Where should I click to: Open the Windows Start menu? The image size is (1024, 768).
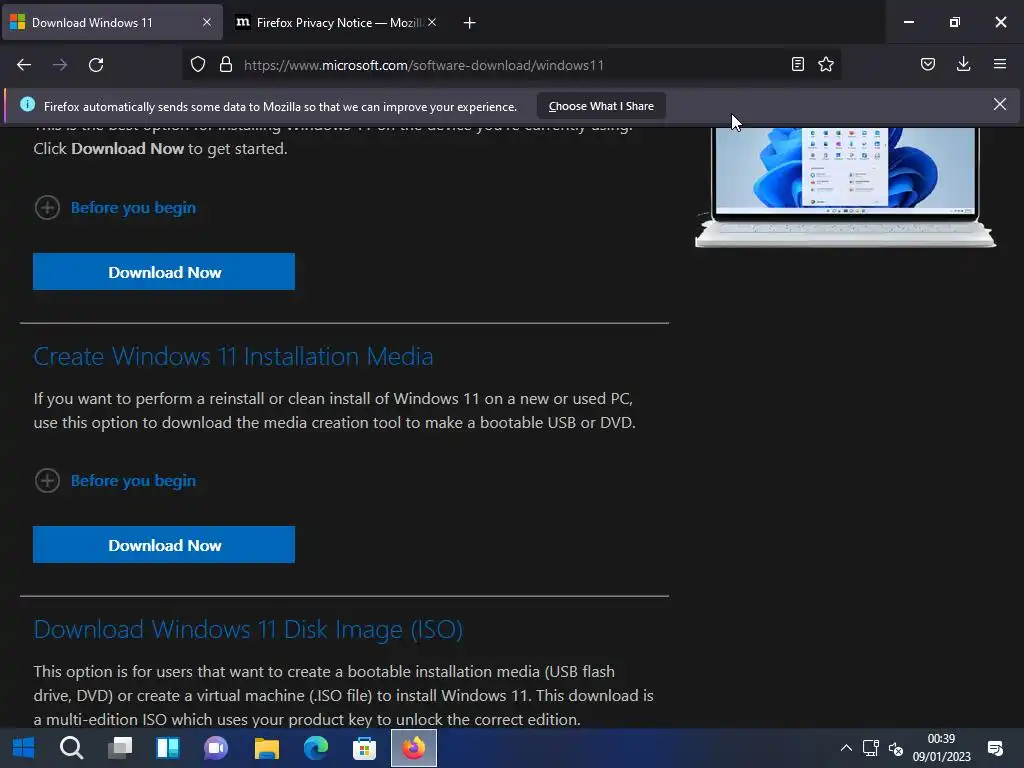pos(24,748)
